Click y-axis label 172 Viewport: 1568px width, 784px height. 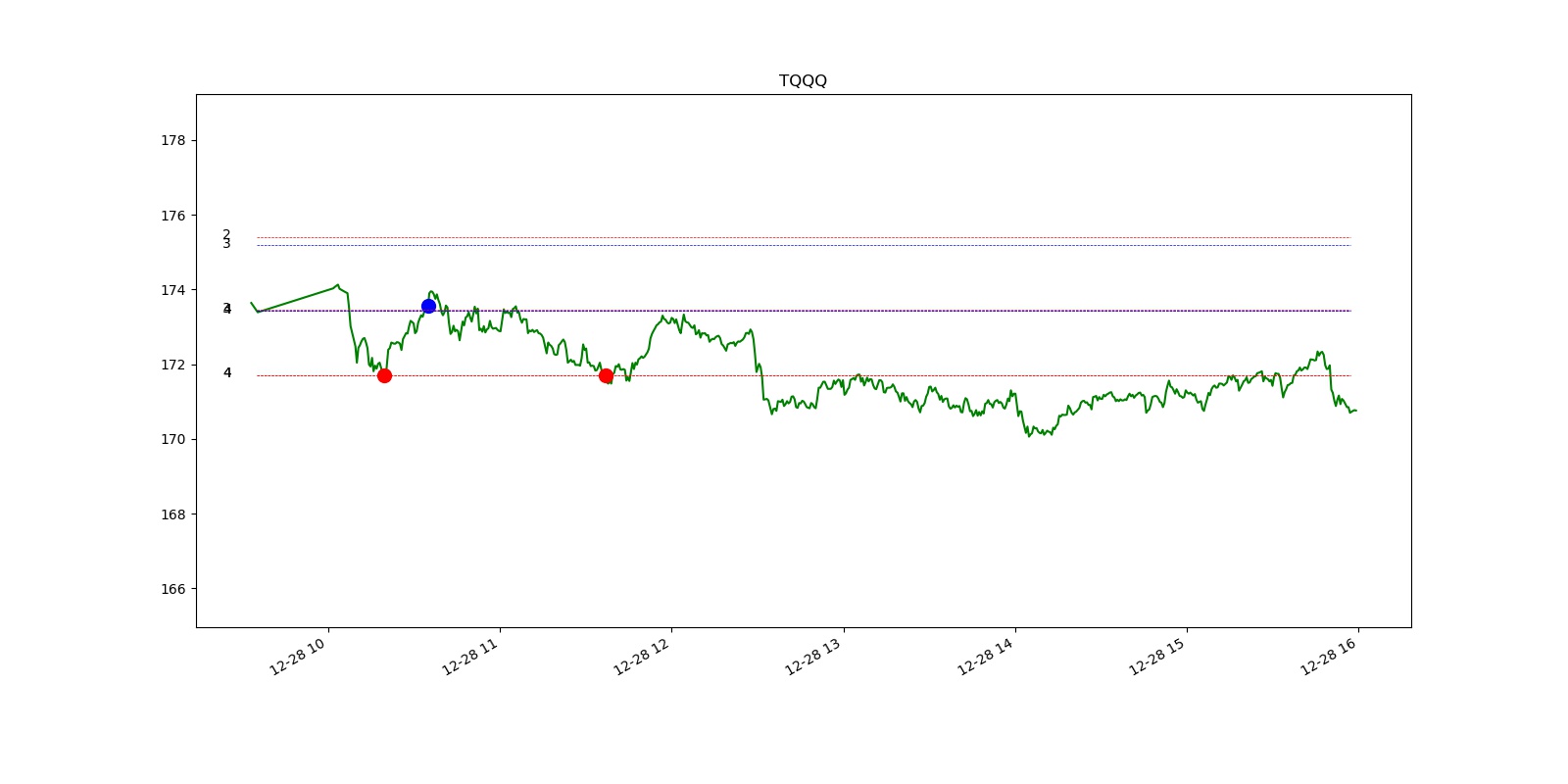point(172,365)
